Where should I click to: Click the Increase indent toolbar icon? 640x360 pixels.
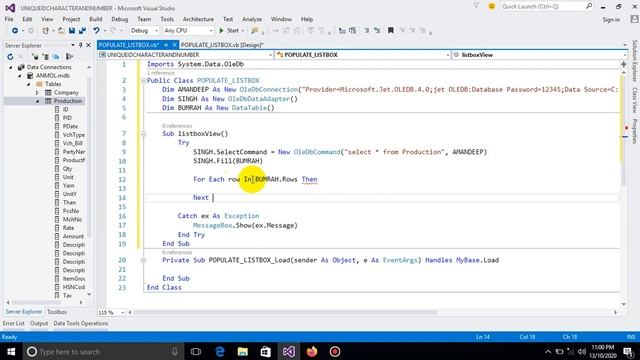coord(352,31)
